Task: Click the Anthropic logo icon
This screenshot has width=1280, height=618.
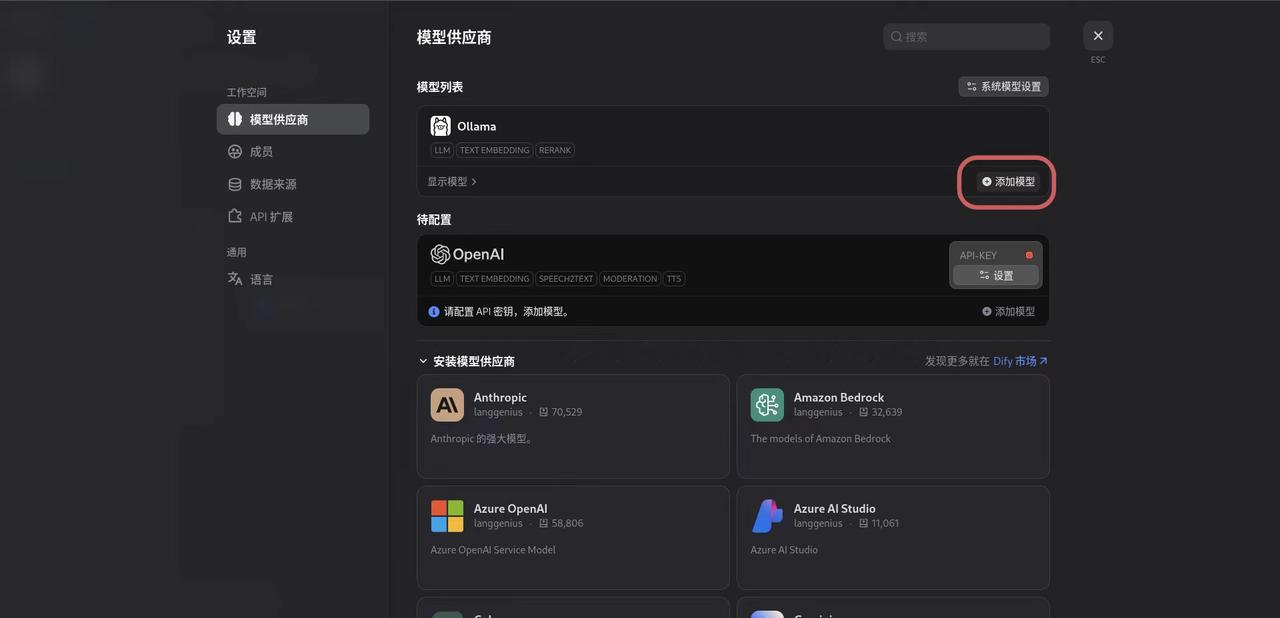Action: click(447, 405)
